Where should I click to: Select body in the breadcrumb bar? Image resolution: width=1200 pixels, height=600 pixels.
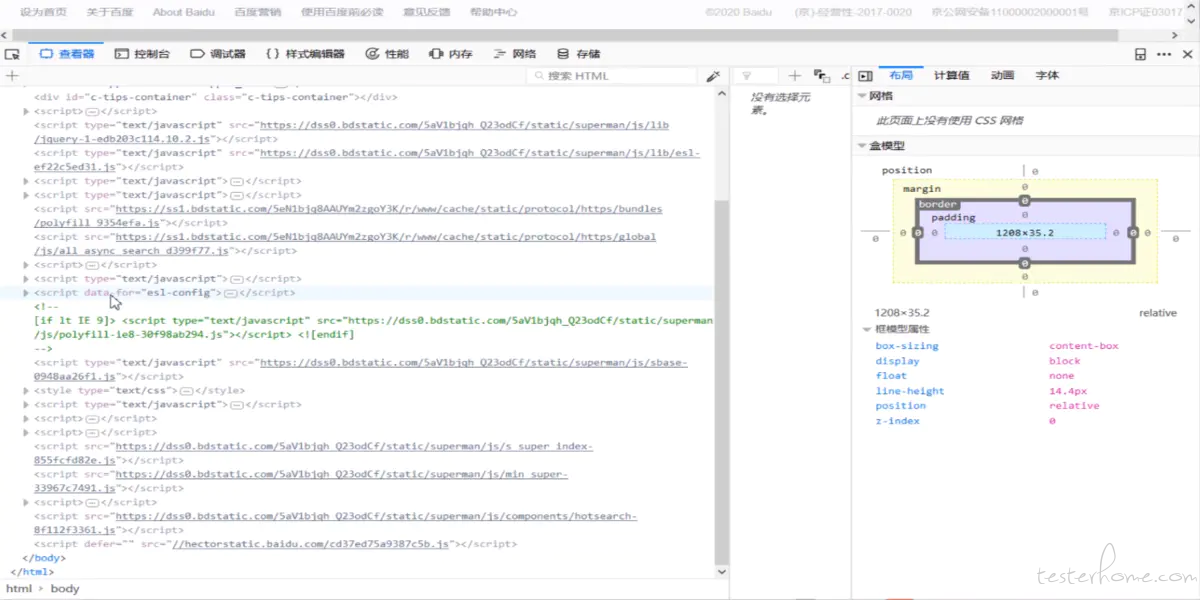tap(65, 588)
